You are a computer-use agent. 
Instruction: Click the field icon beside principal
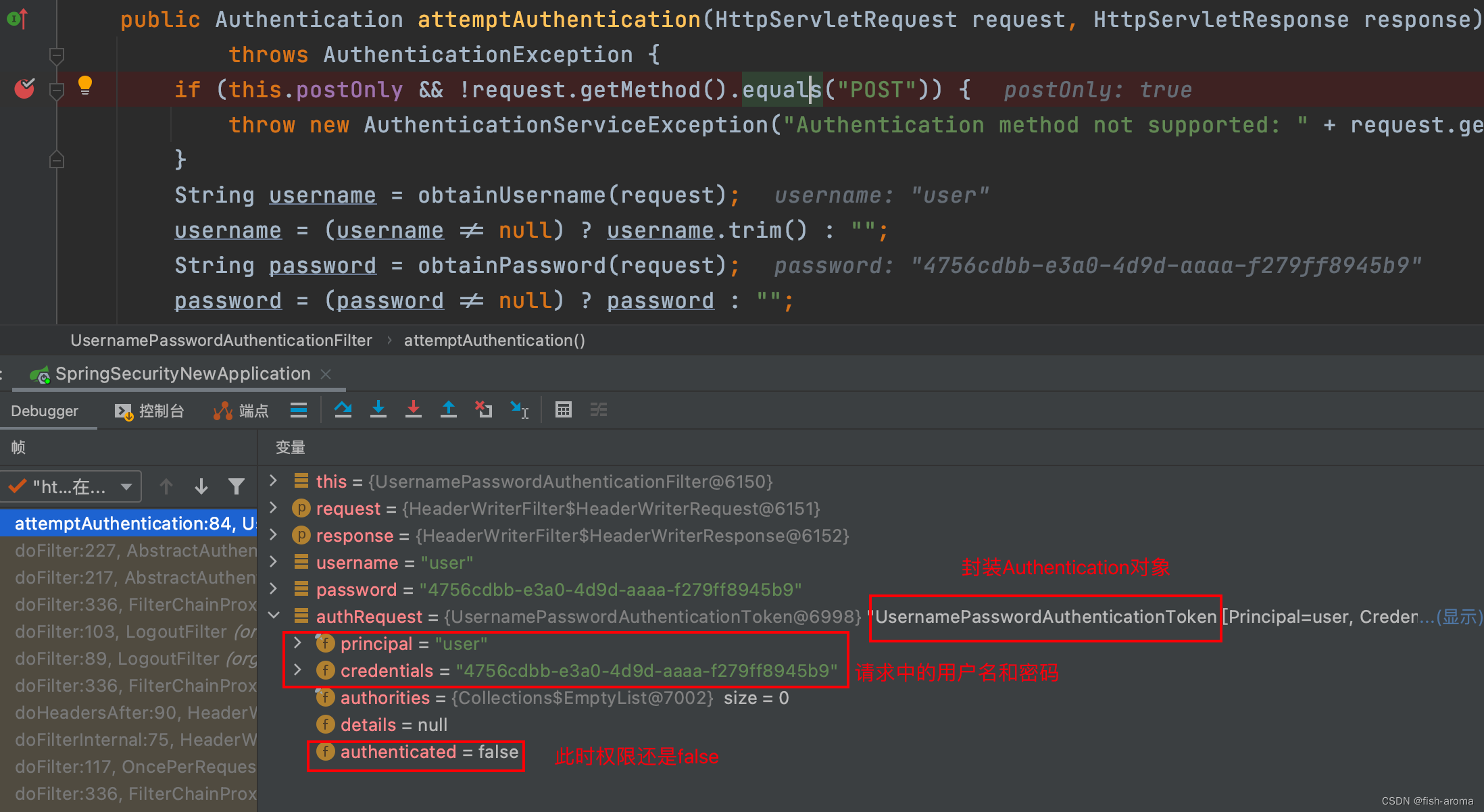click(325, 643)
